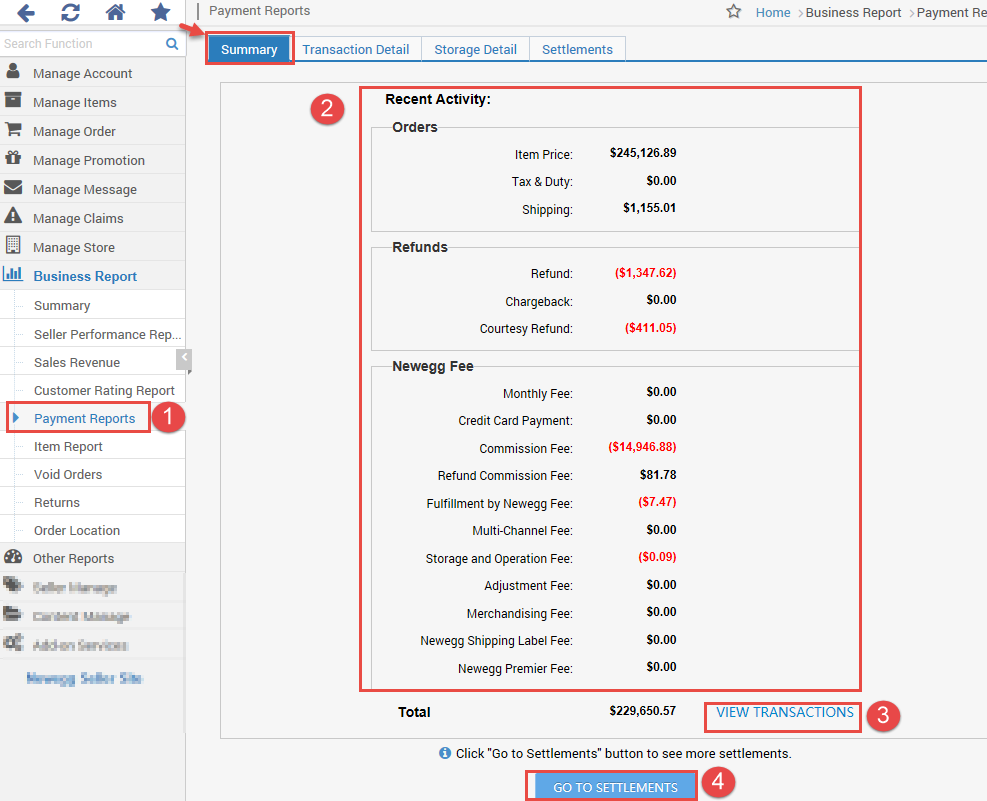Click the search magnifier in Search Function box
This screenshot has height=801, width=987.
point(170,44)
